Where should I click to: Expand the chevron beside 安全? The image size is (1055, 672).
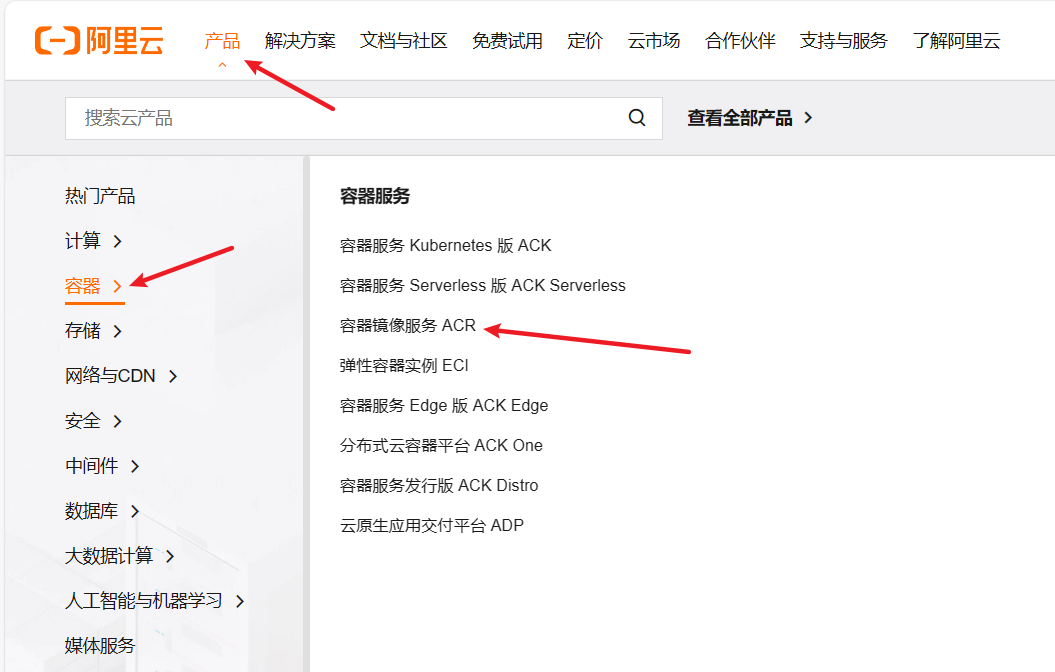click(x=118, y=421)
